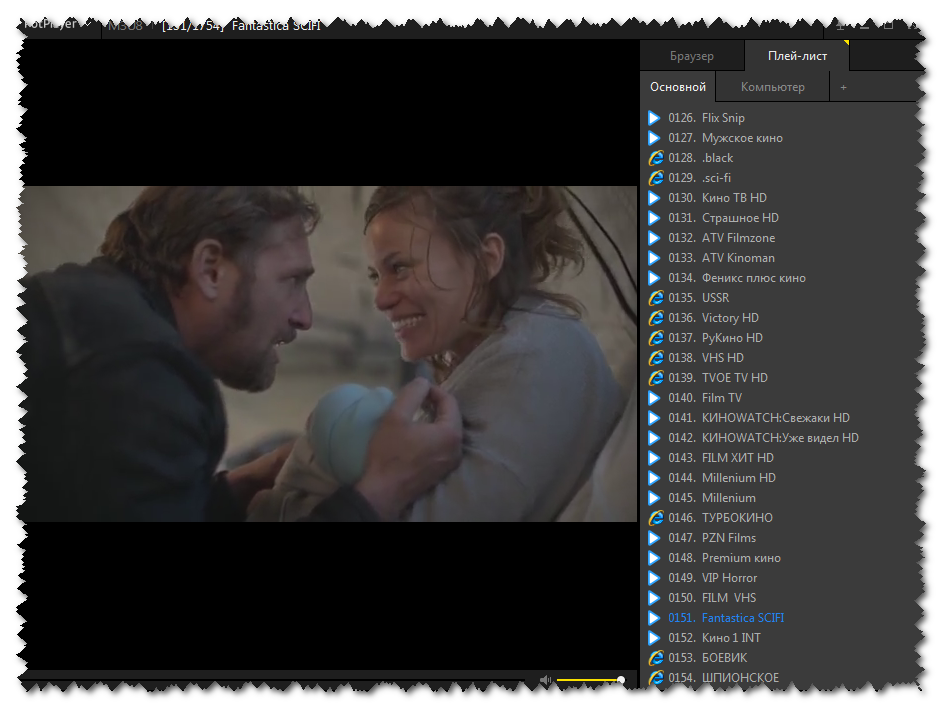
Task: Click the play icon beside Кино ТВ HD
Action: [x=654, y=198]
